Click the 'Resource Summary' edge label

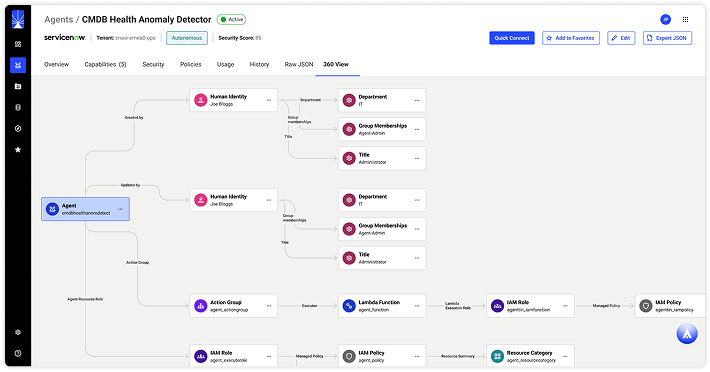click(458, 356)
